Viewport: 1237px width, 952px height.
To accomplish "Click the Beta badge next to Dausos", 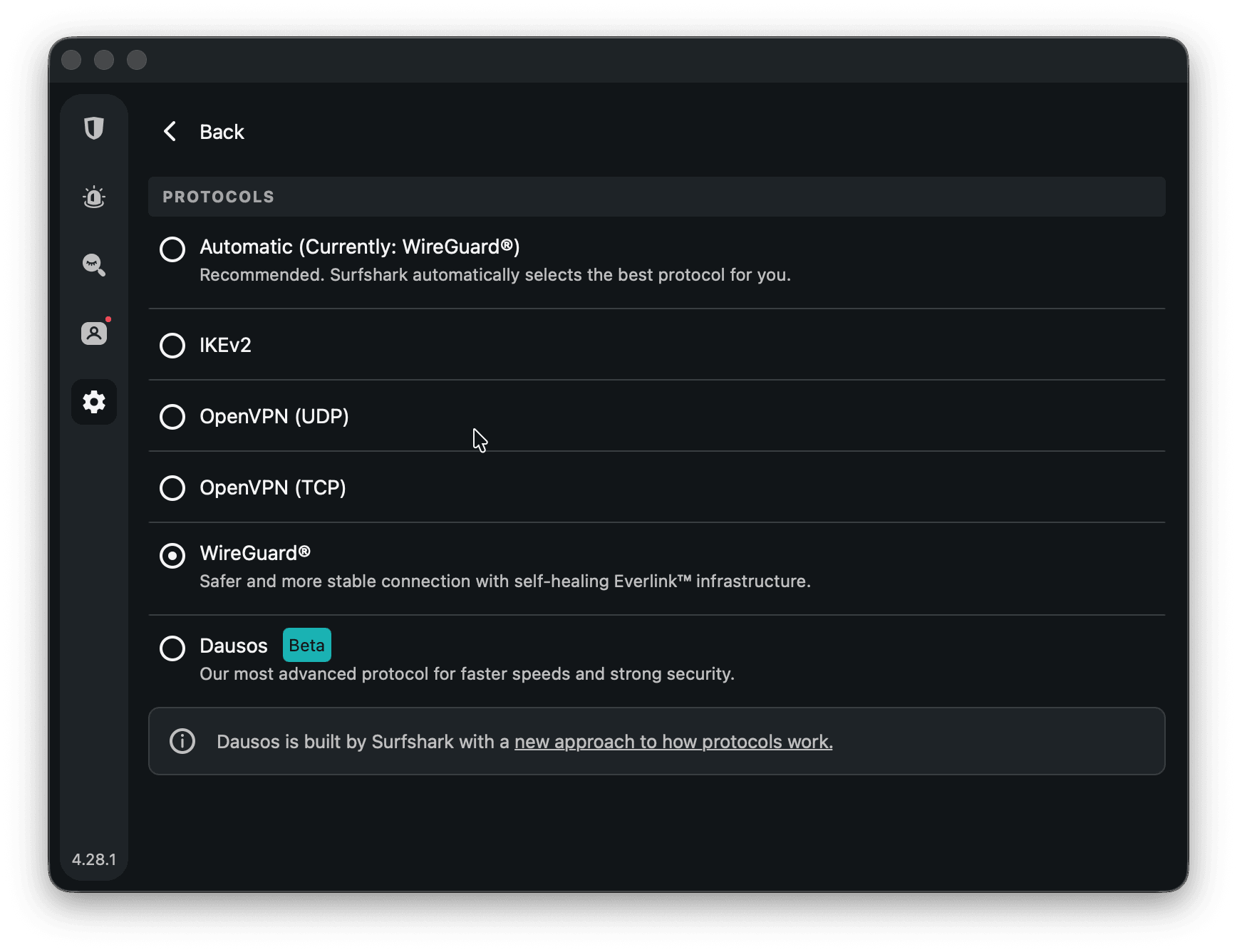I will 307,645.
